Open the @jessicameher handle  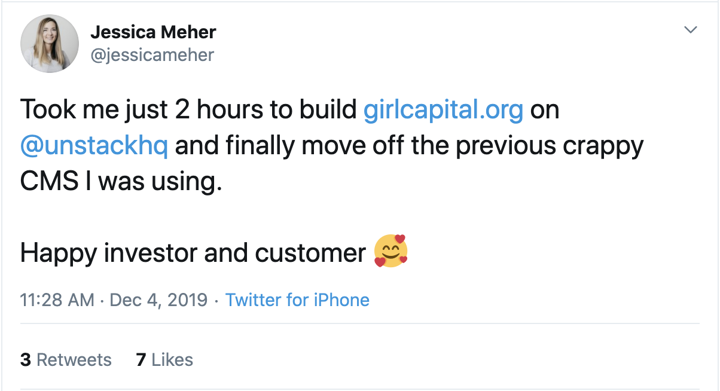coord(152,55)
